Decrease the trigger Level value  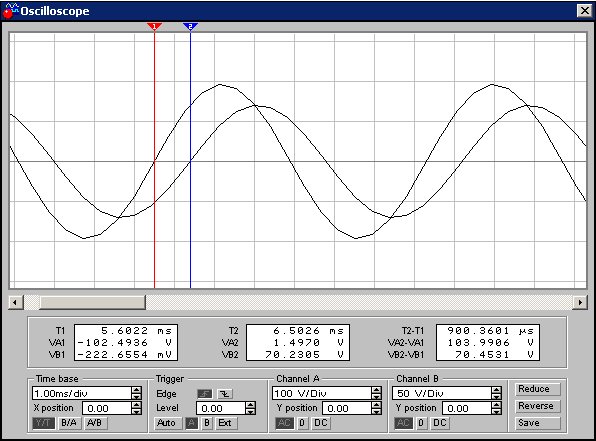(250, 412)
